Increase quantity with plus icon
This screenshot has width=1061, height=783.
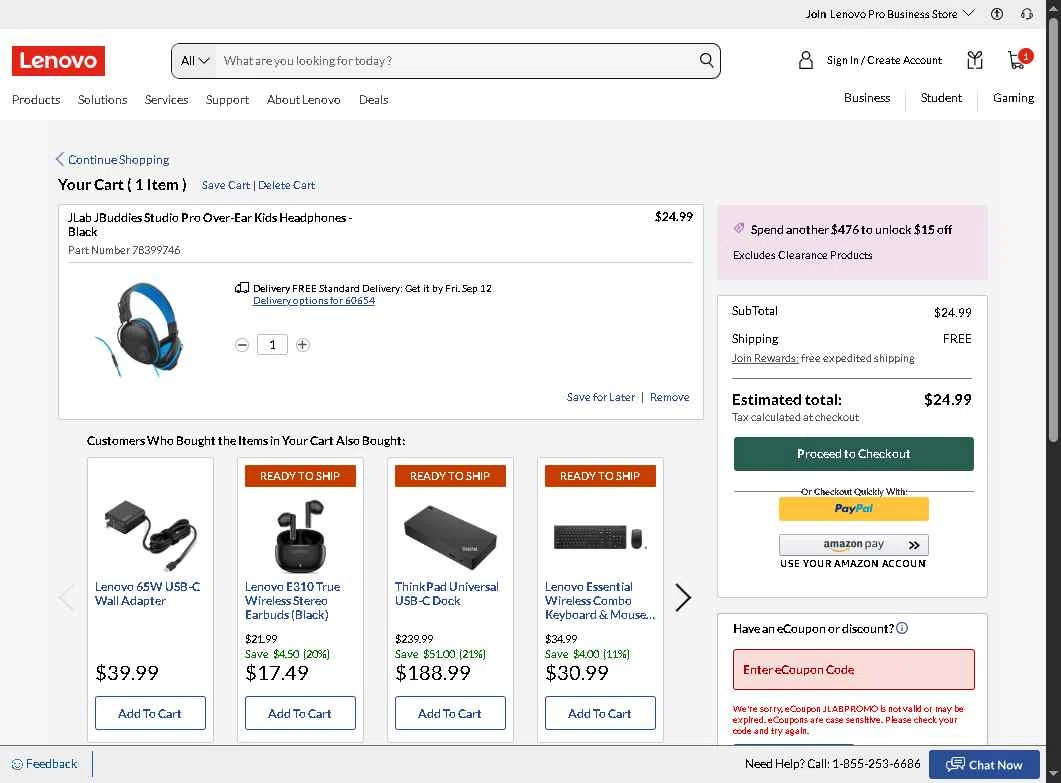[x=302, y=344]
